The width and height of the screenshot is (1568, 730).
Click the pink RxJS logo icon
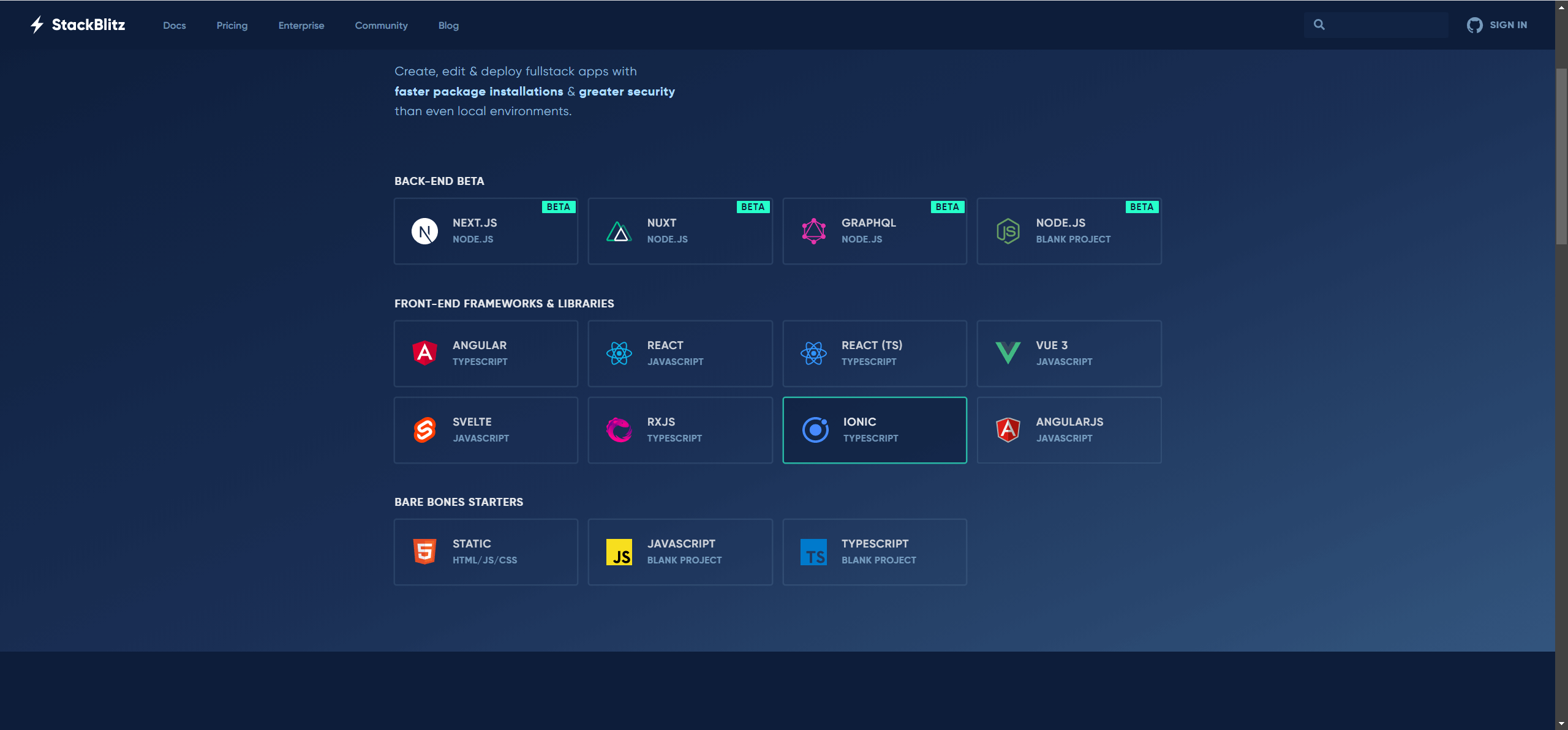pyautogui.click(x=619, y=430)
